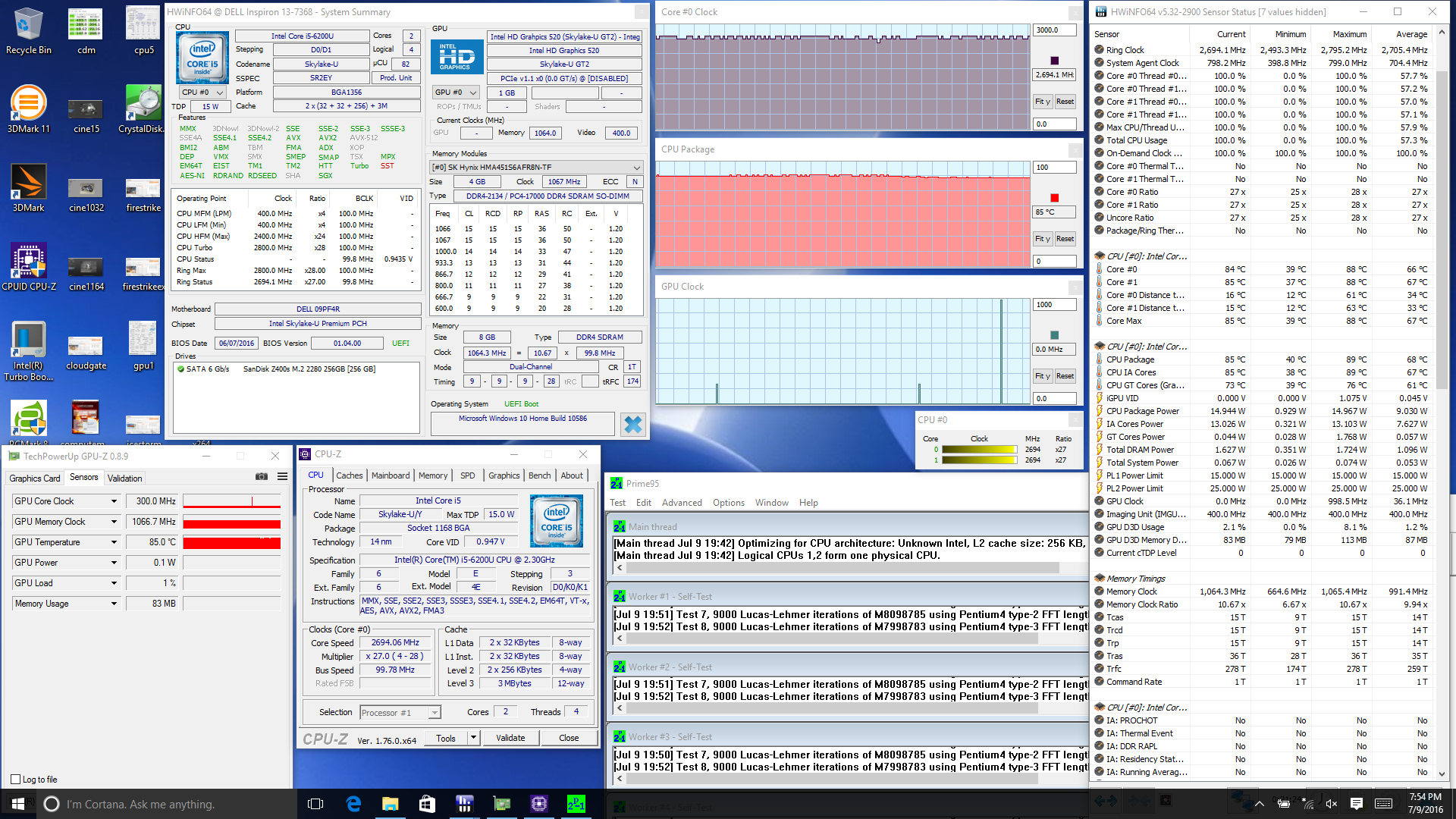The height and width of the screenshot is (819, 1456).
Task: Click the Close button in CPU-Z
Action: 569,738
